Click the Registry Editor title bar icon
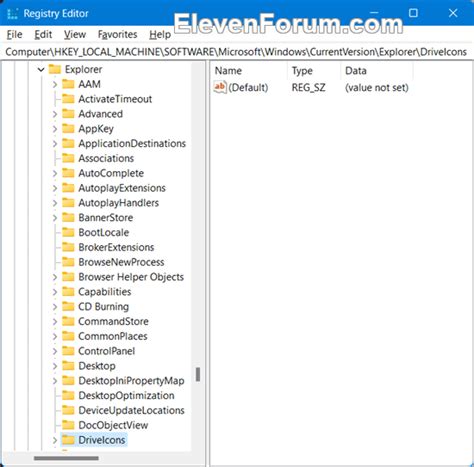Screen dimensions: 474x467 click(x=12, y=14)
